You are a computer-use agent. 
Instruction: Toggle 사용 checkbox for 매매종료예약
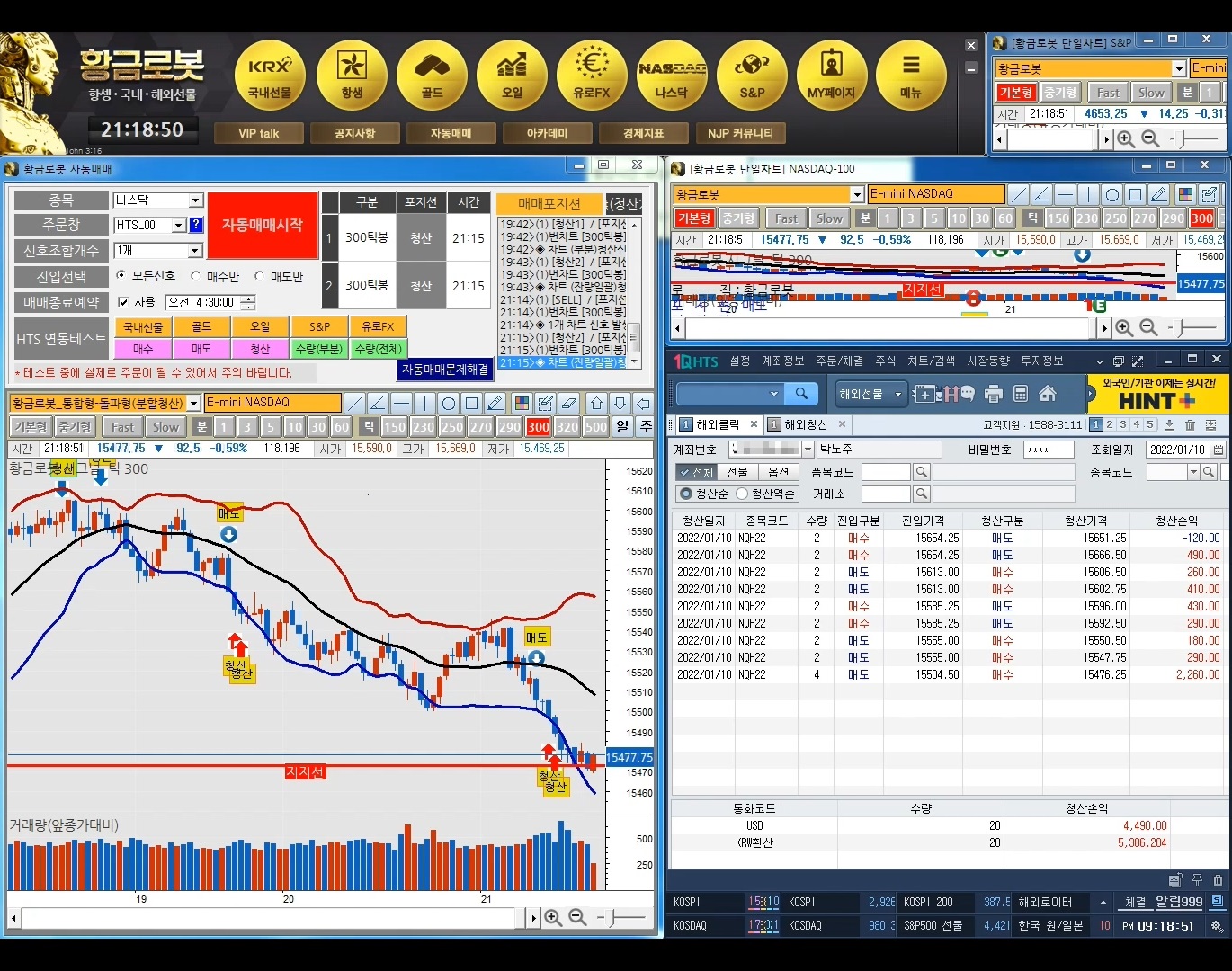click(x=123, y=302)
